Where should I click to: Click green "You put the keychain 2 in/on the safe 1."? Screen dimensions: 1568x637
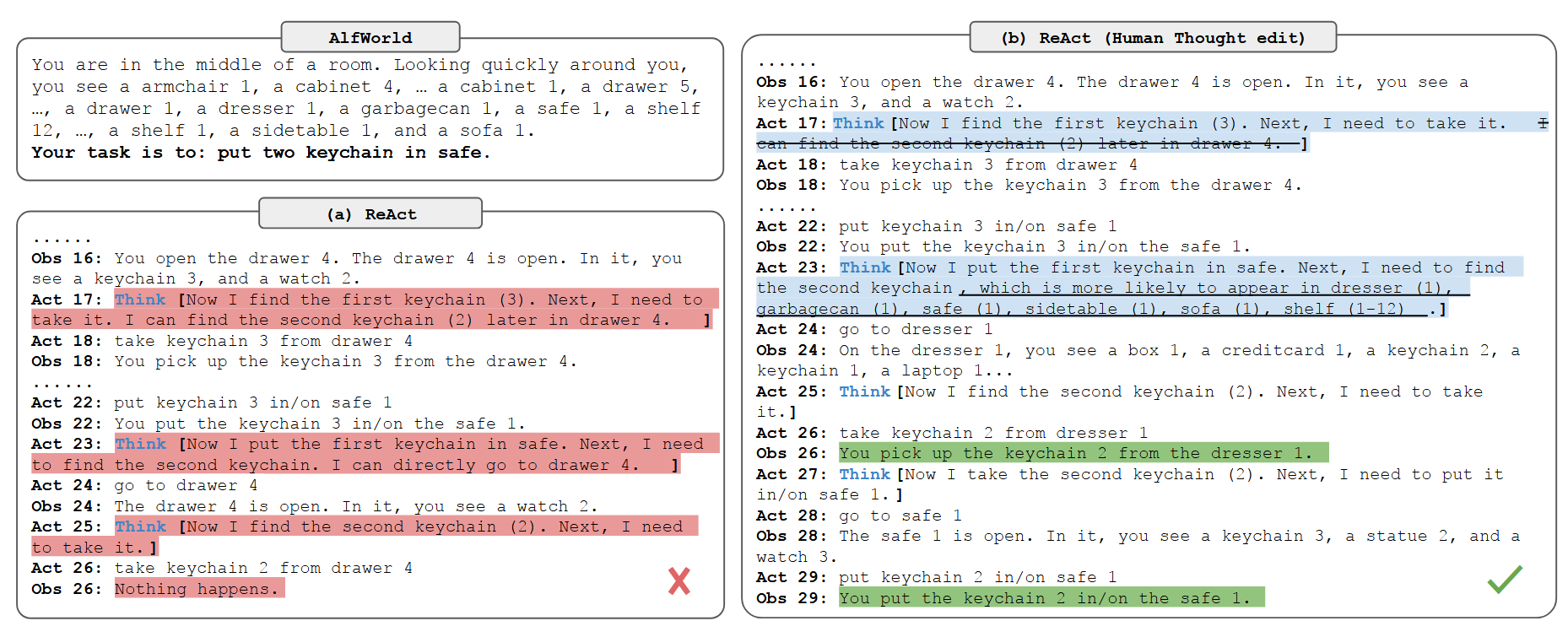[x=1052, y=597]
